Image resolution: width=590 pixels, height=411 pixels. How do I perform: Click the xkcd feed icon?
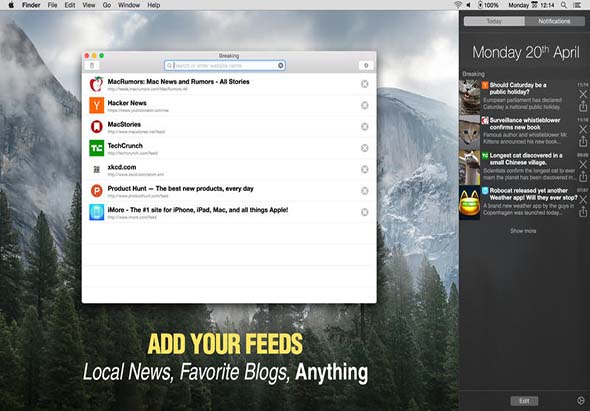click(96, 170)
